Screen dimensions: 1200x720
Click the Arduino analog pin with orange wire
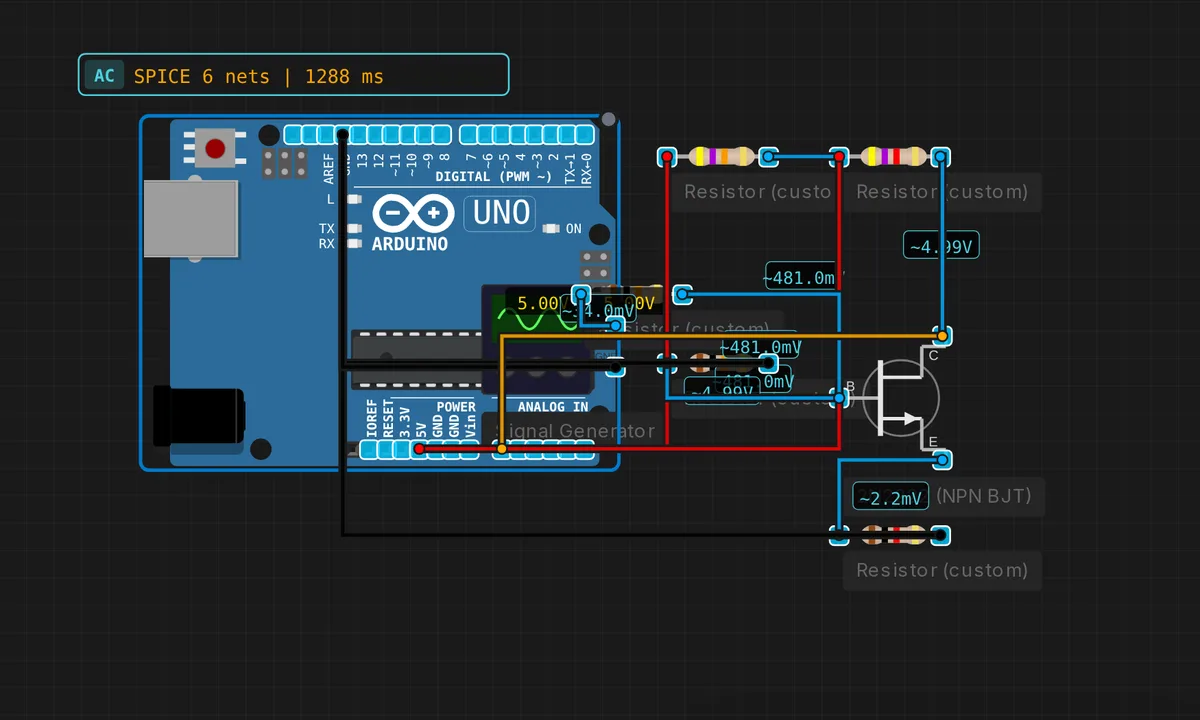point(502,449)
